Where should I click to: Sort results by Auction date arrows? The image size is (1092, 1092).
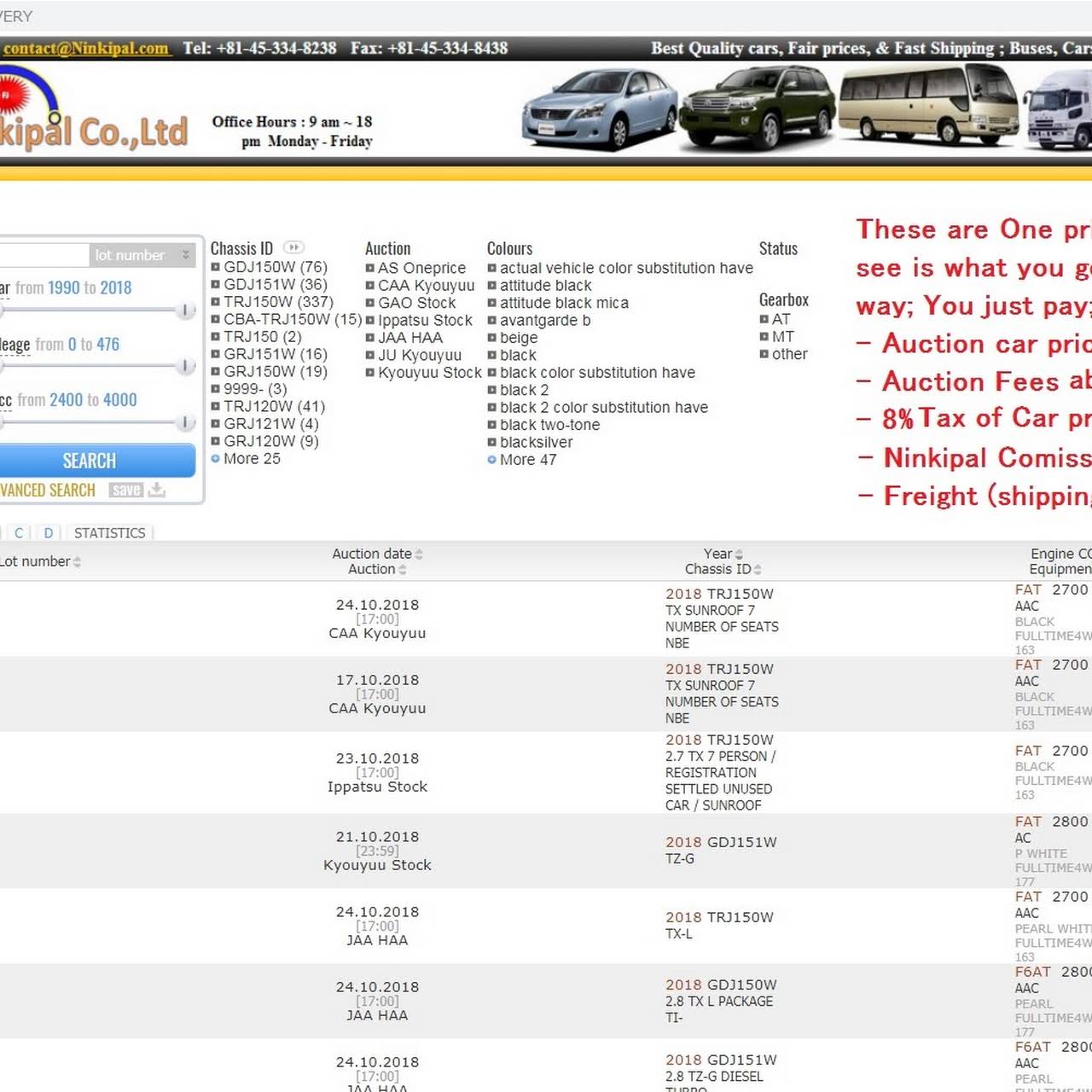point(419,555)
